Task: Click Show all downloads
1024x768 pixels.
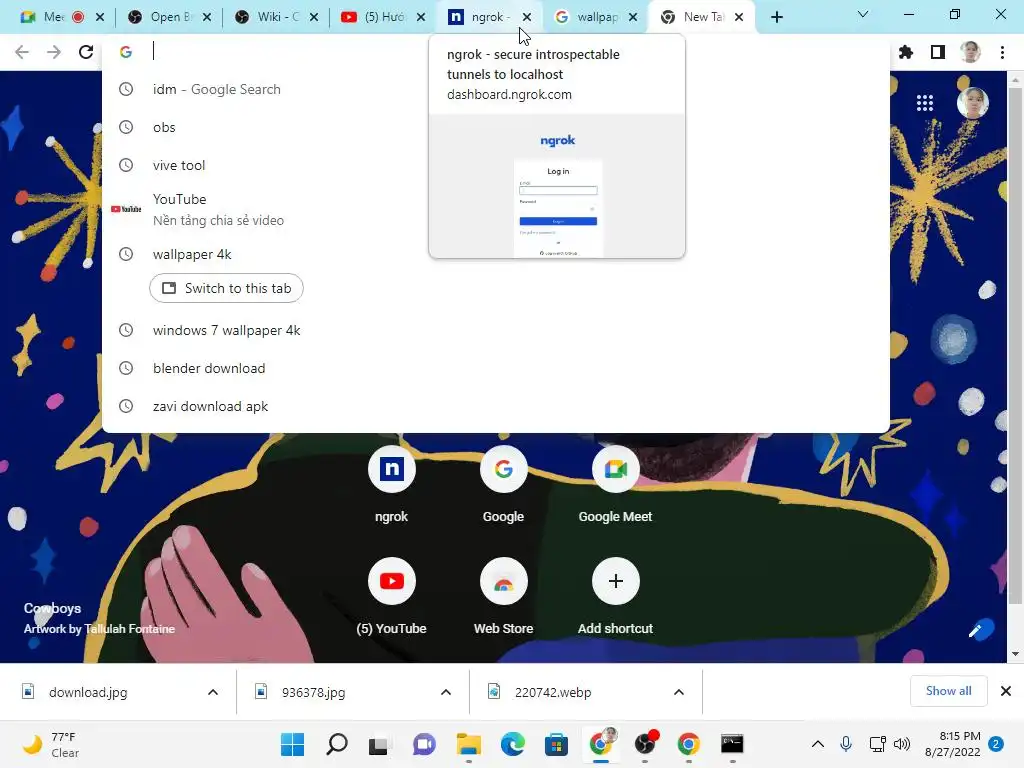Action: coord(948,691)
